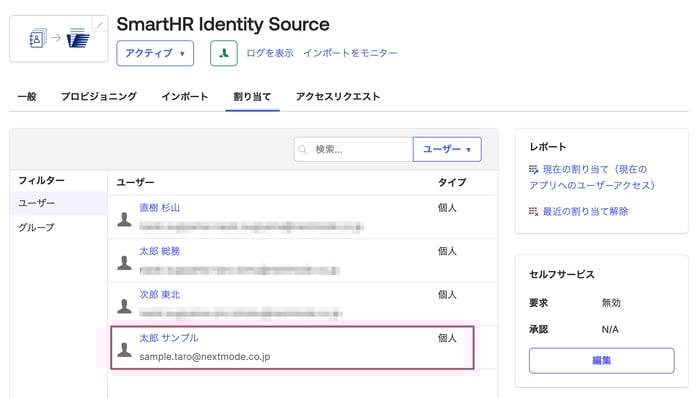Click the ユーザー column header
Screen dimensions: 700x398
tap(135, 182)
